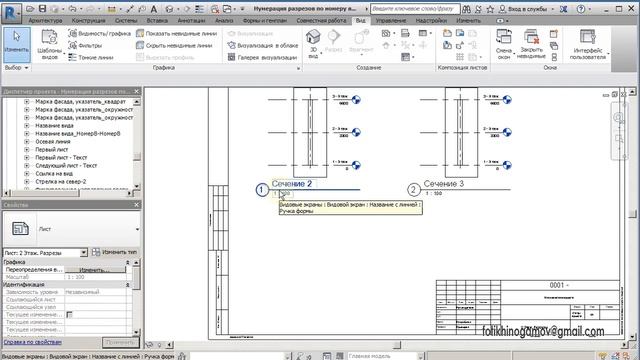Open the Архитектура ribbon tab
The width and height of the screenshot is (640, 360).
pyautogui.click(x=46, y=20)
